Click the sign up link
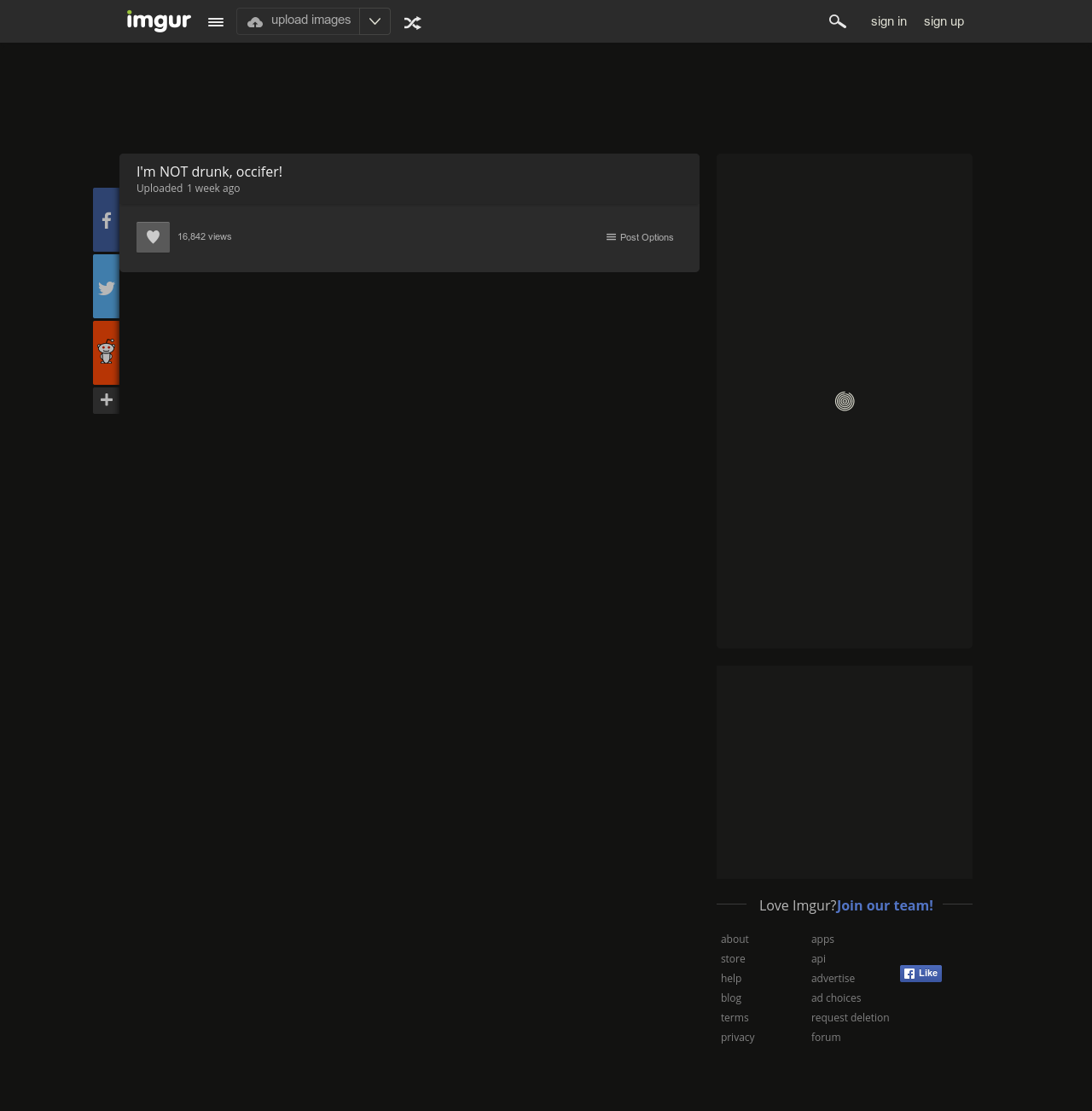 click(x=944, y=21)
